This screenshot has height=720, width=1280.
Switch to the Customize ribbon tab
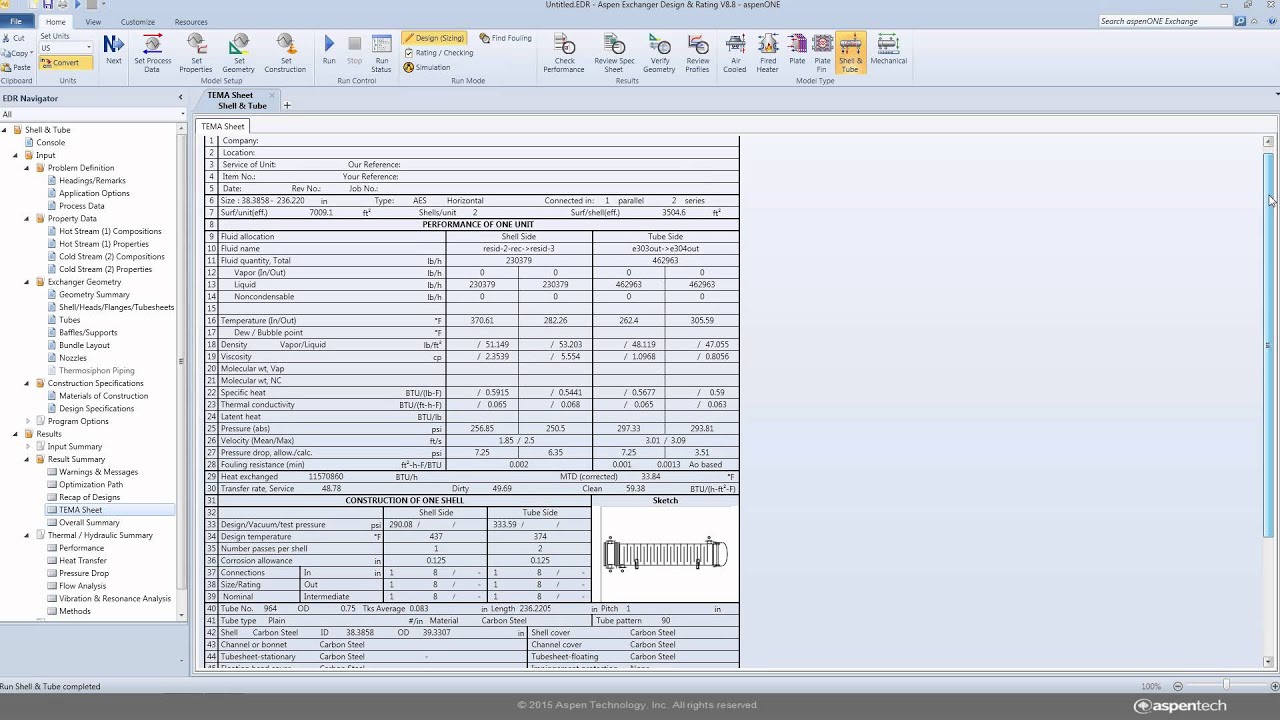[x=138, y=22]
